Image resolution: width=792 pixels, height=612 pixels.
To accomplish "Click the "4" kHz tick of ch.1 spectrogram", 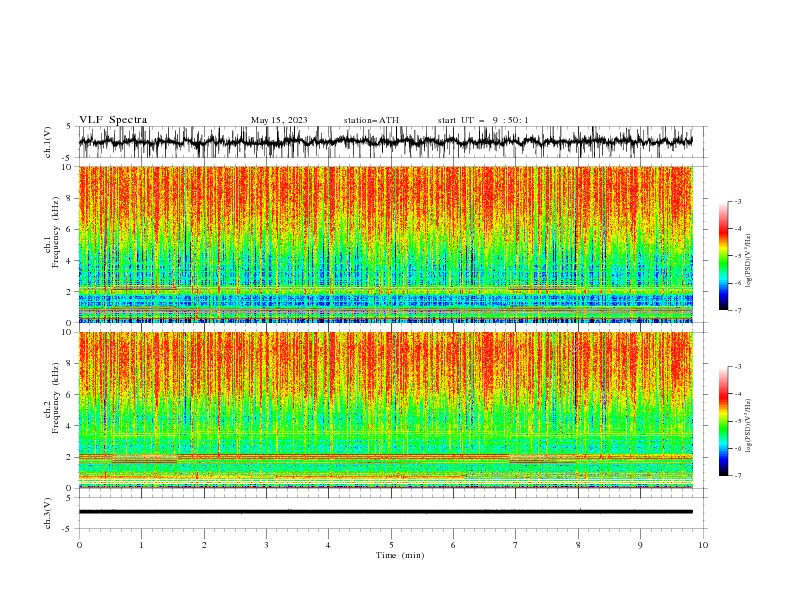I will click(x=69, y=261).
